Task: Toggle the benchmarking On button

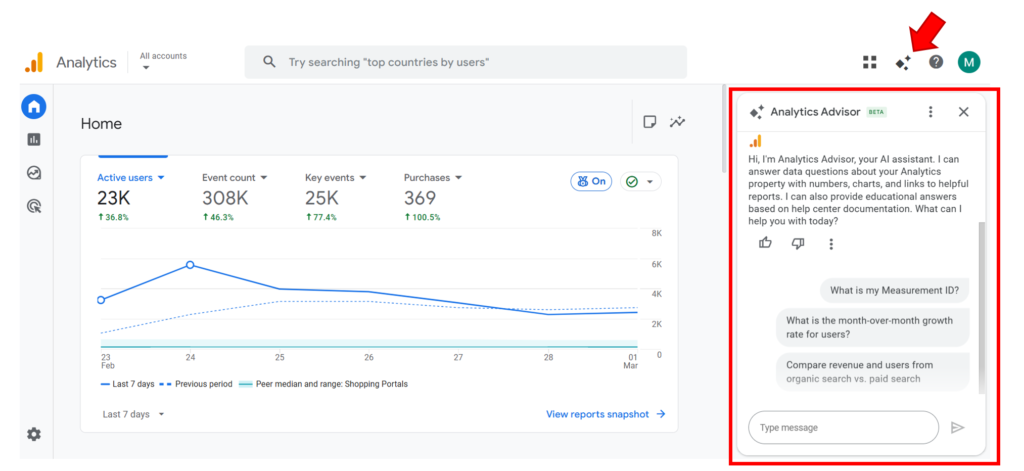Action: point(591,181)
